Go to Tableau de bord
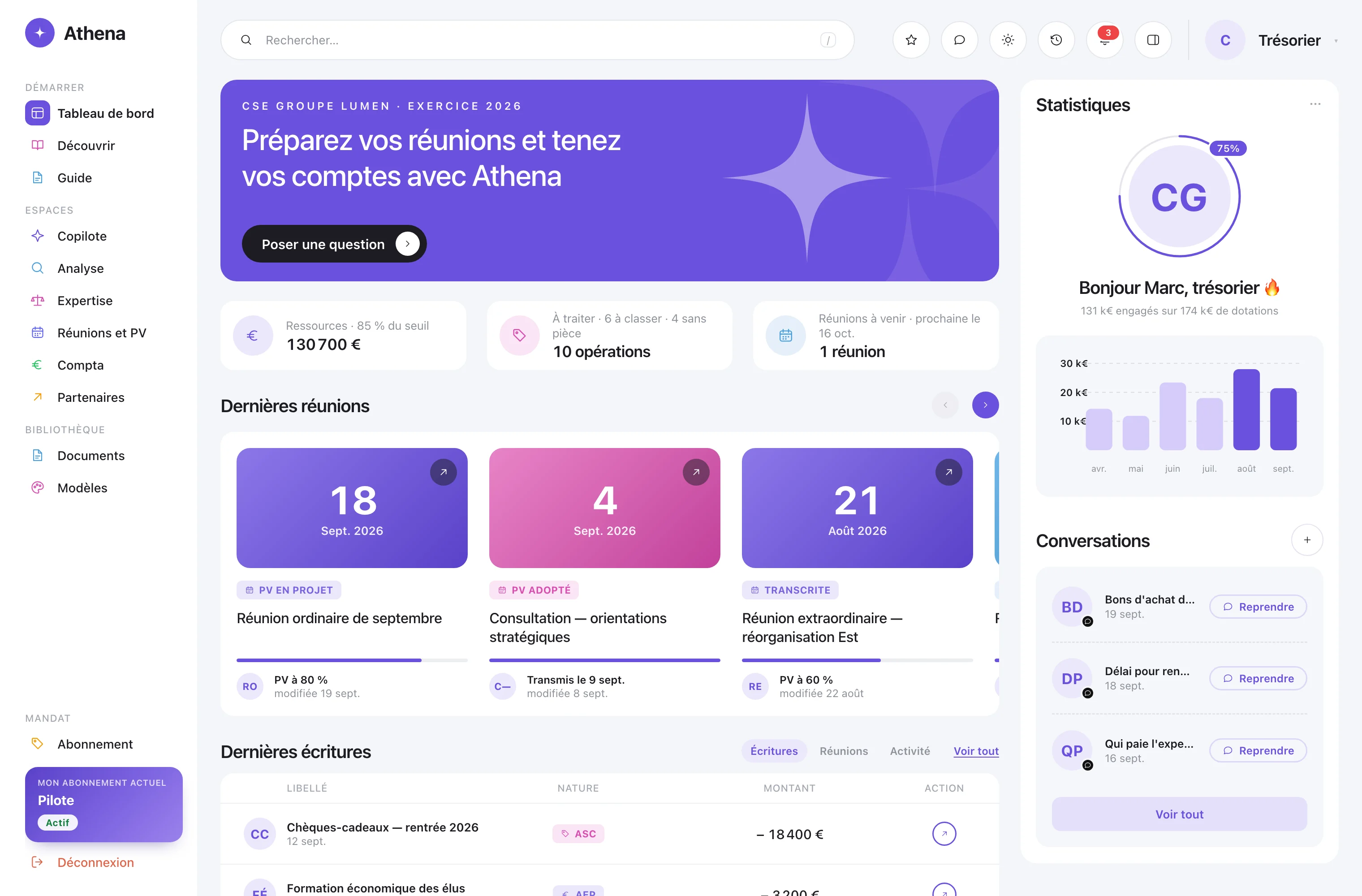1362x896 pixels. tap(103, 113)
